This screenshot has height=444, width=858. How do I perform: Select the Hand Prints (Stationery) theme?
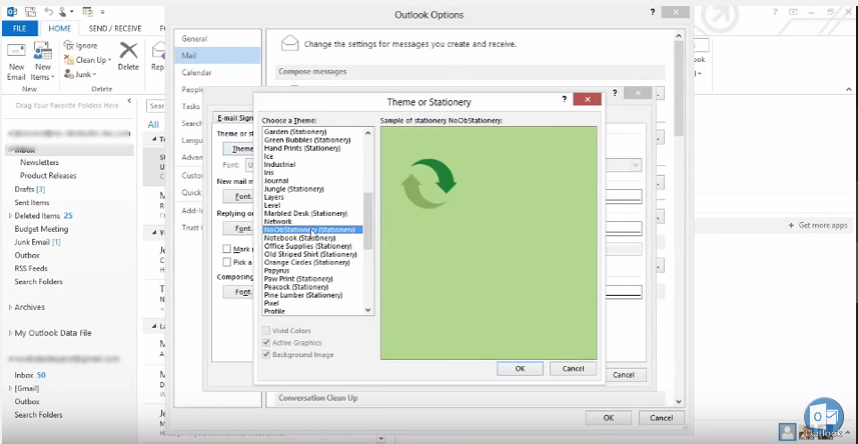click(302, 148)
